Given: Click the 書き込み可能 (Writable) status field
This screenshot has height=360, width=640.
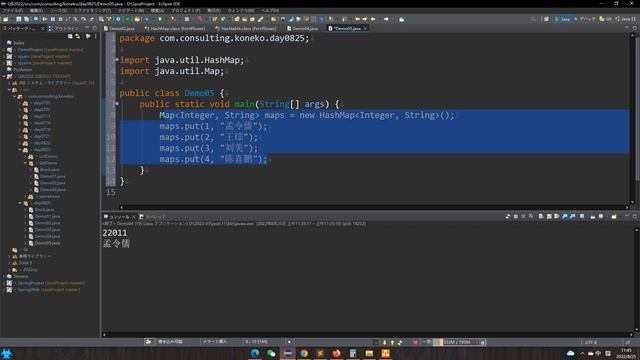Looking at the screenshot, I should (x=170, y=342).
